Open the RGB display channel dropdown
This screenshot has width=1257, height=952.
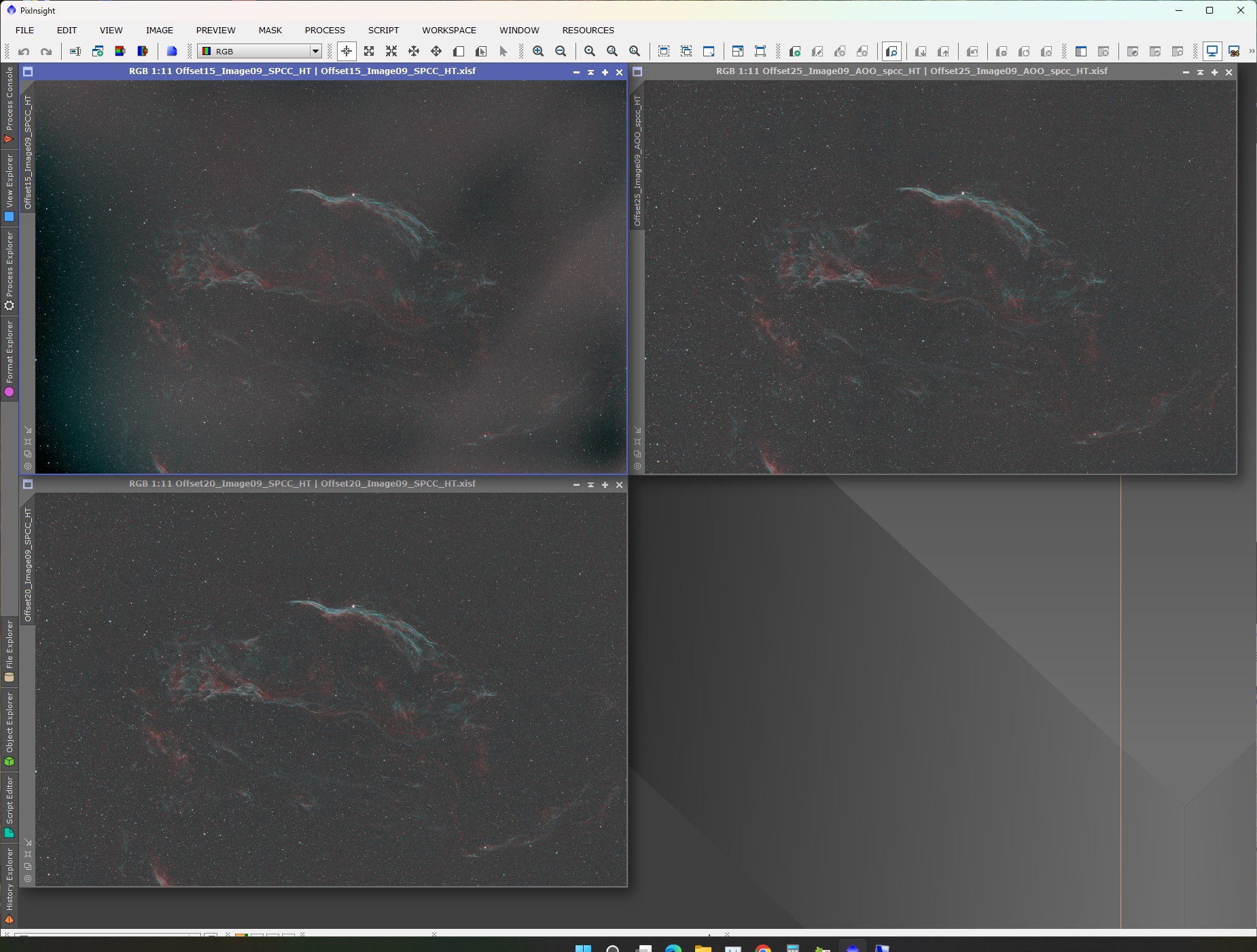coord(260,52)
